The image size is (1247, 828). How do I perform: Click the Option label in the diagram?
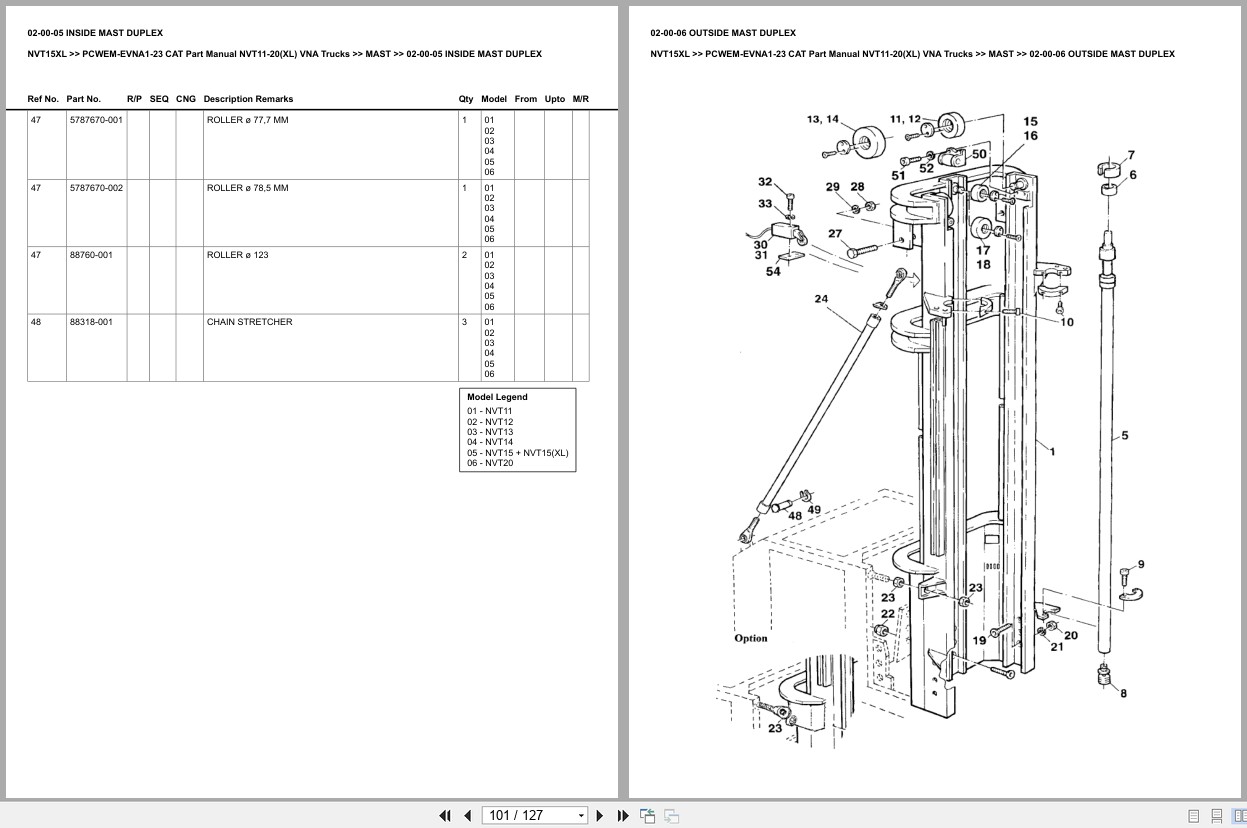[x=751, y=638]
